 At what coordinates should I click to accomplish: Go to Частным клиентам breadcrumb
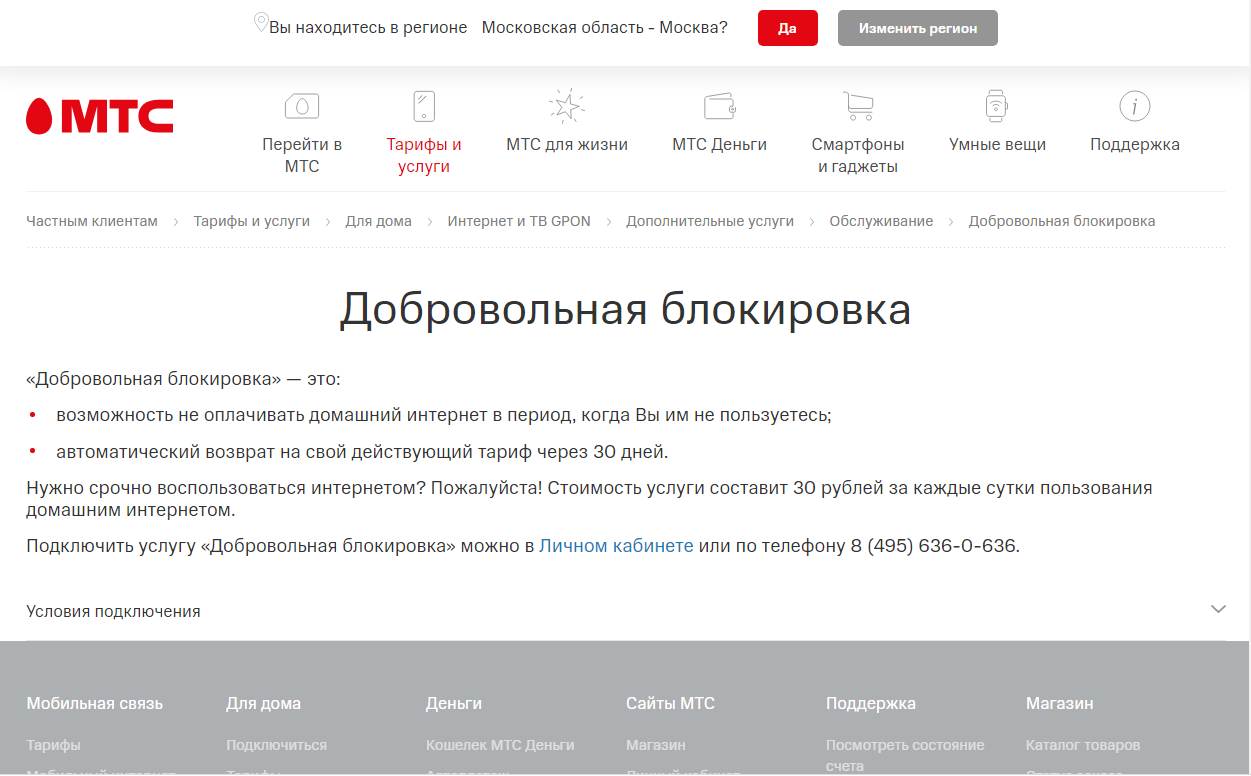coord(92,221)
